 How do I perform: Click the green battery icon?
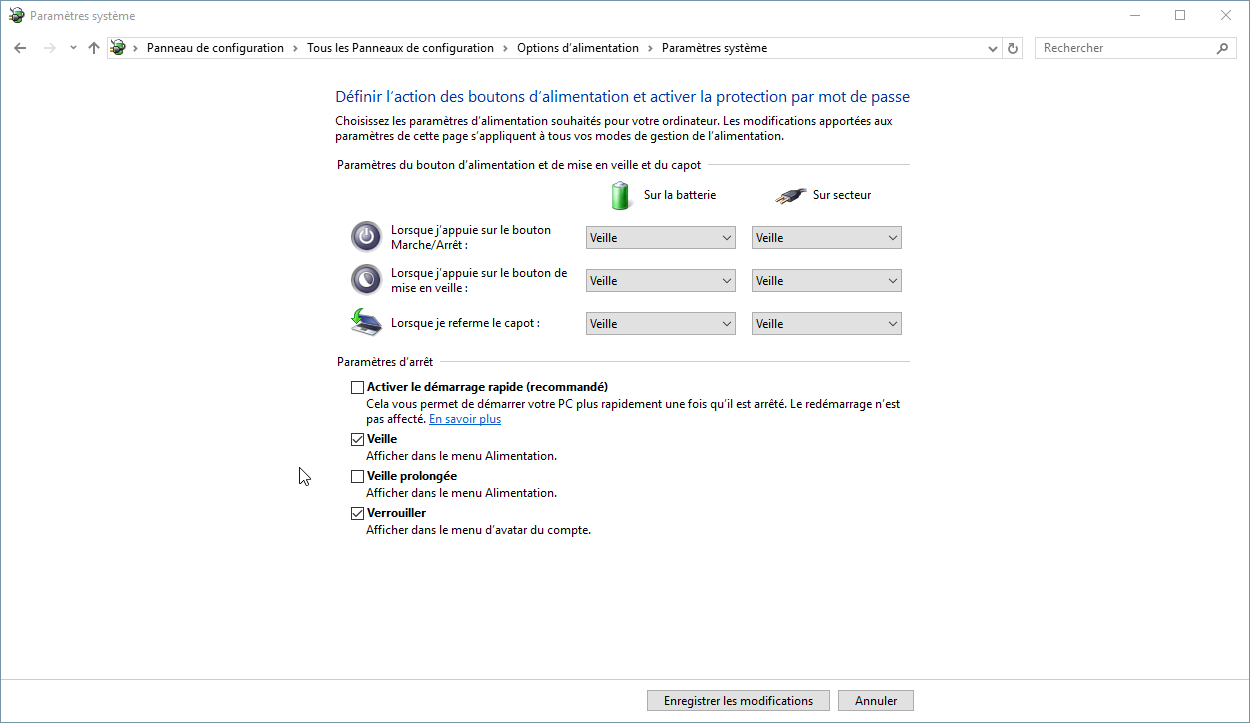tap(621, 195)
